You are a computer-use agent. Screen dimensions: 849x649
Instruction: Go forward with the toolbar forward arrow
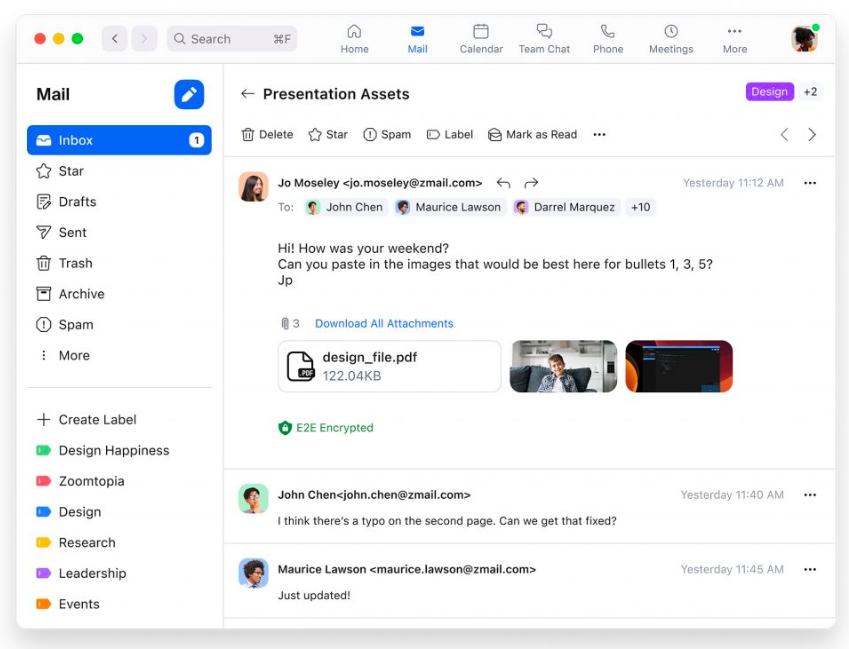[x=144, y=38]
